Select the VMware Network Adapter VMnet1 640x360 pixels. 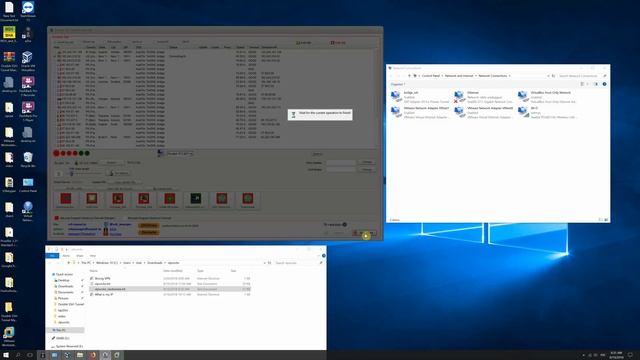point(420,112)
